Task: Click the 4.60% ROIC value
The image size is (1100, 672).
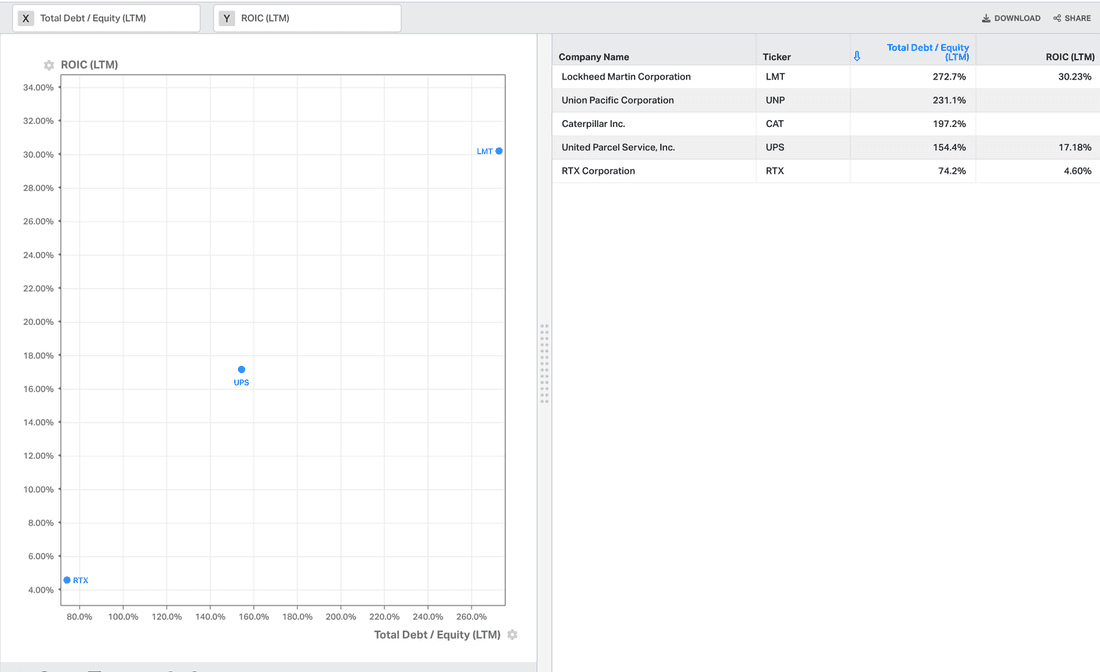Action: [x=1078, y=170]
